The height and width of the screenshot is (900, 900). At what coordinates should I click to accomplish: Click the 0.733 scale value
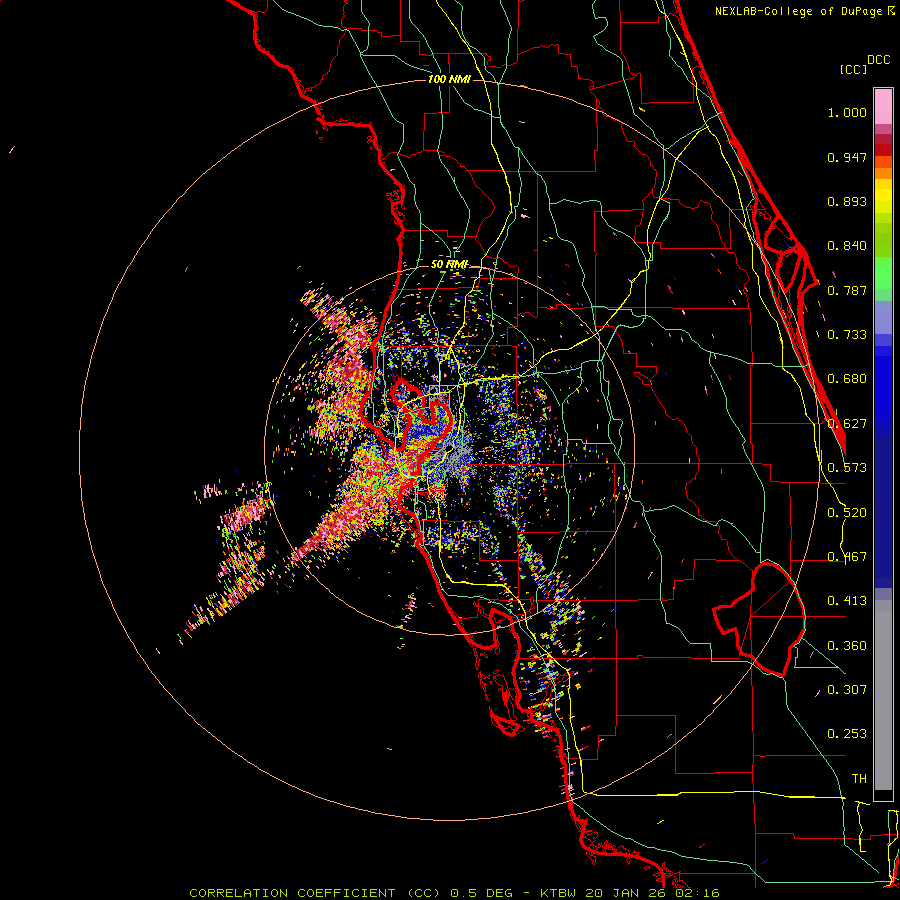pyautogui.click(x=847, y=335)
